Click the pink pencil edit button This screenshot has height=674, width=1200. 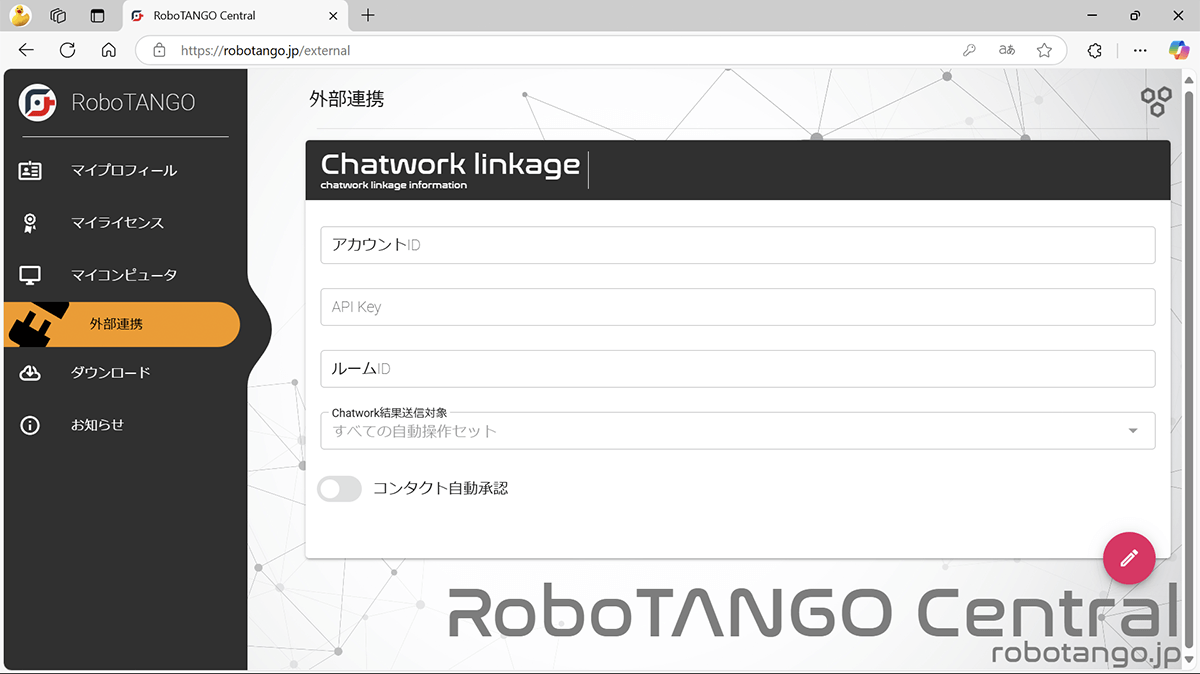[1129, 558]
